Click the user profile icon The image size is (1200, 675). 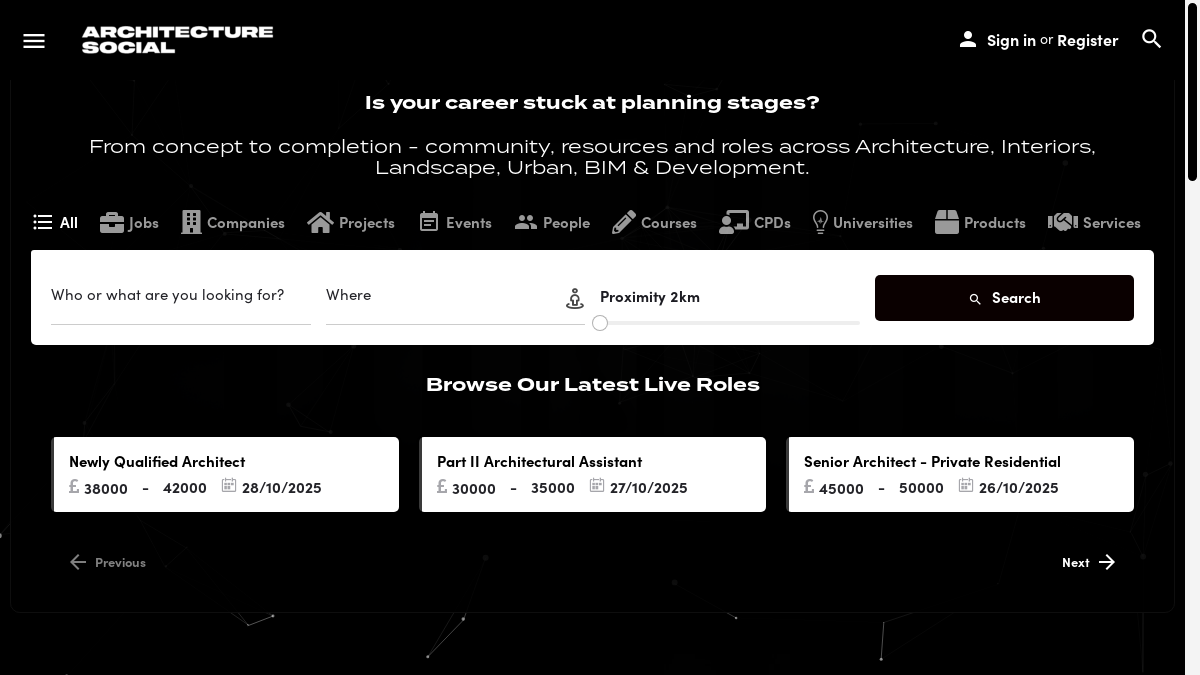click(x=967, y=40)
